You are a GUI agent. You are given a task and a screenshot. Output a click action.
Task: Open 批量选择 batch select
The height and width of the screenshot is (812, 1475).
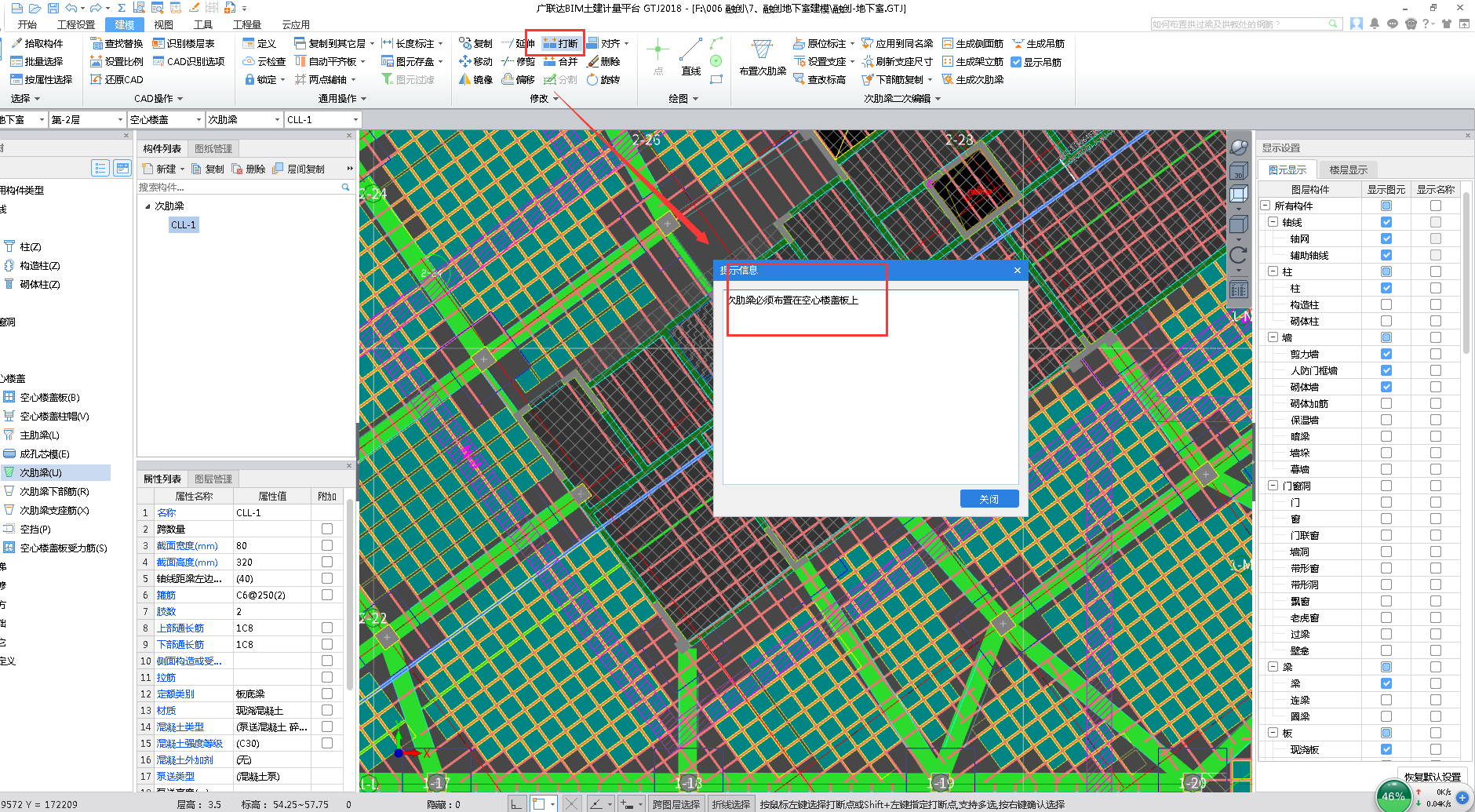(37, 61)
